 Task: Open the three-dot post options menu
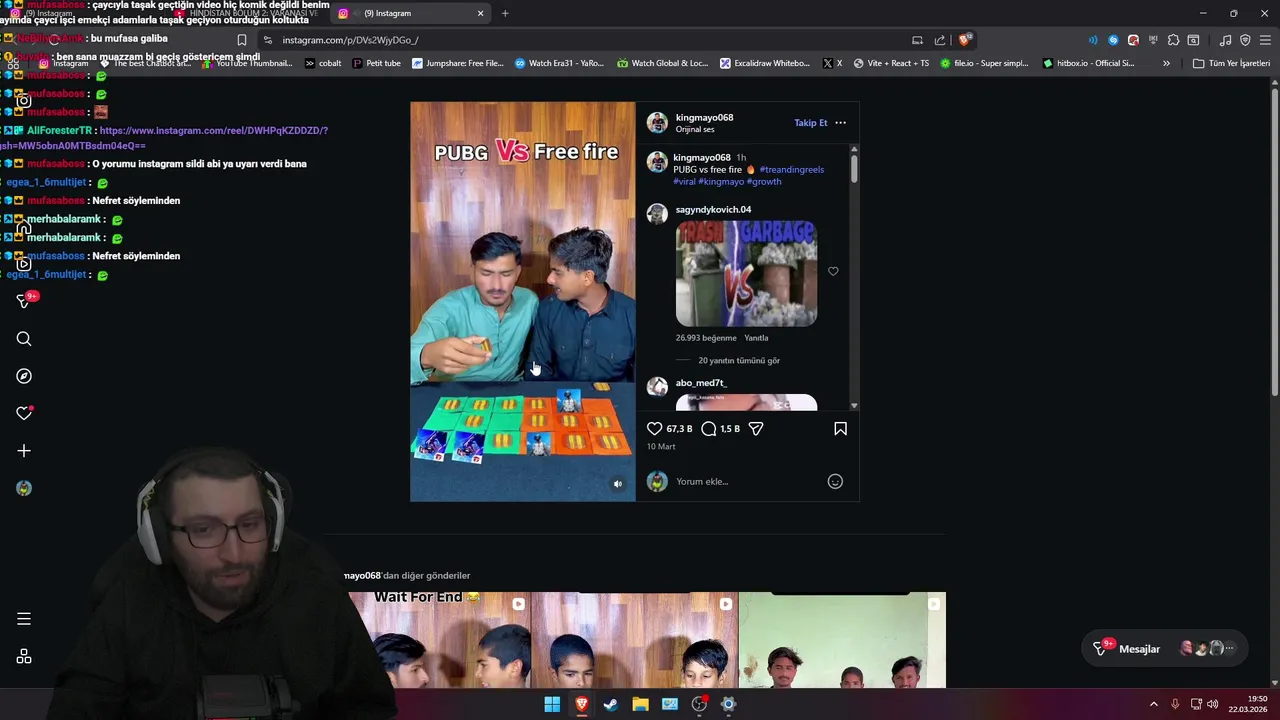840,123
